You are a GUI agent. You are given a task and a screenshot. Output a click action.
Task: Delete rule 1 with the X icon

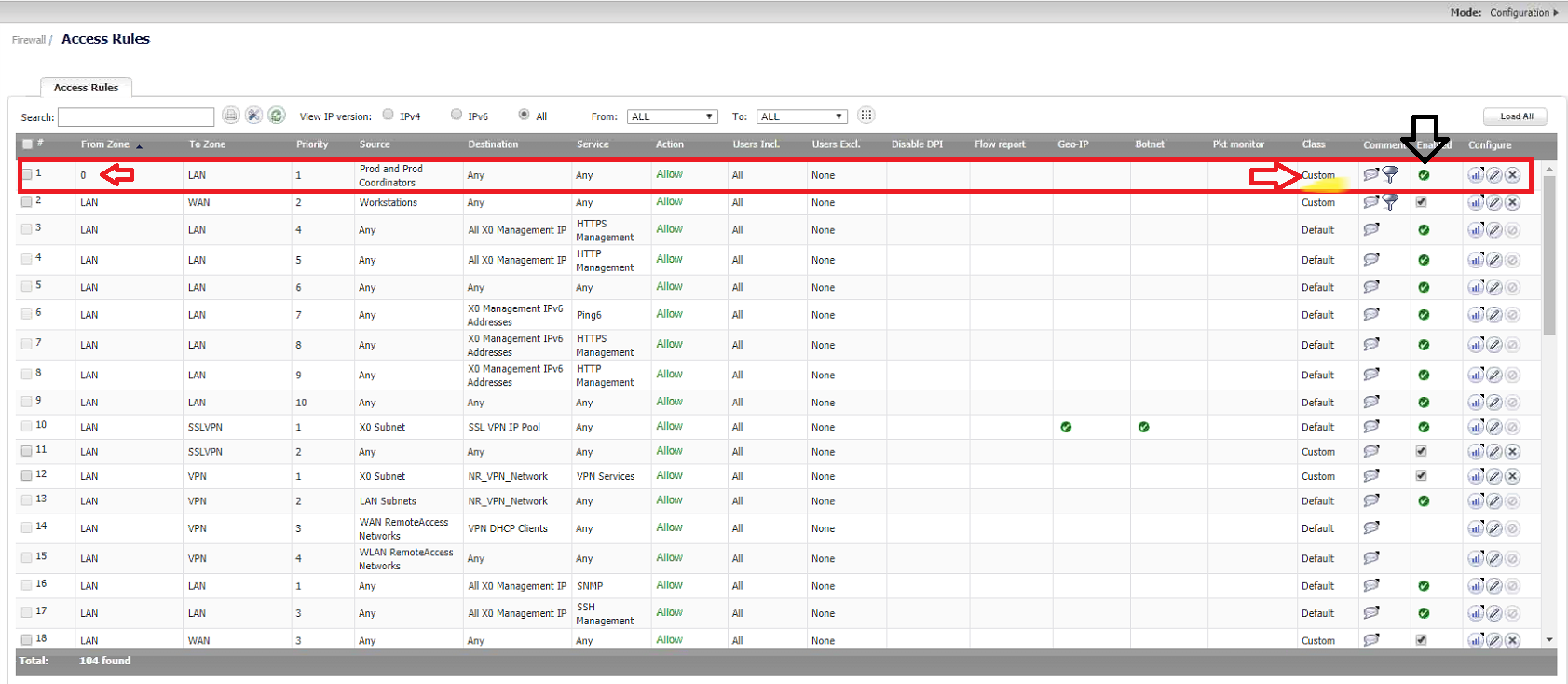pyautogui.click(x=1513, y=174)
